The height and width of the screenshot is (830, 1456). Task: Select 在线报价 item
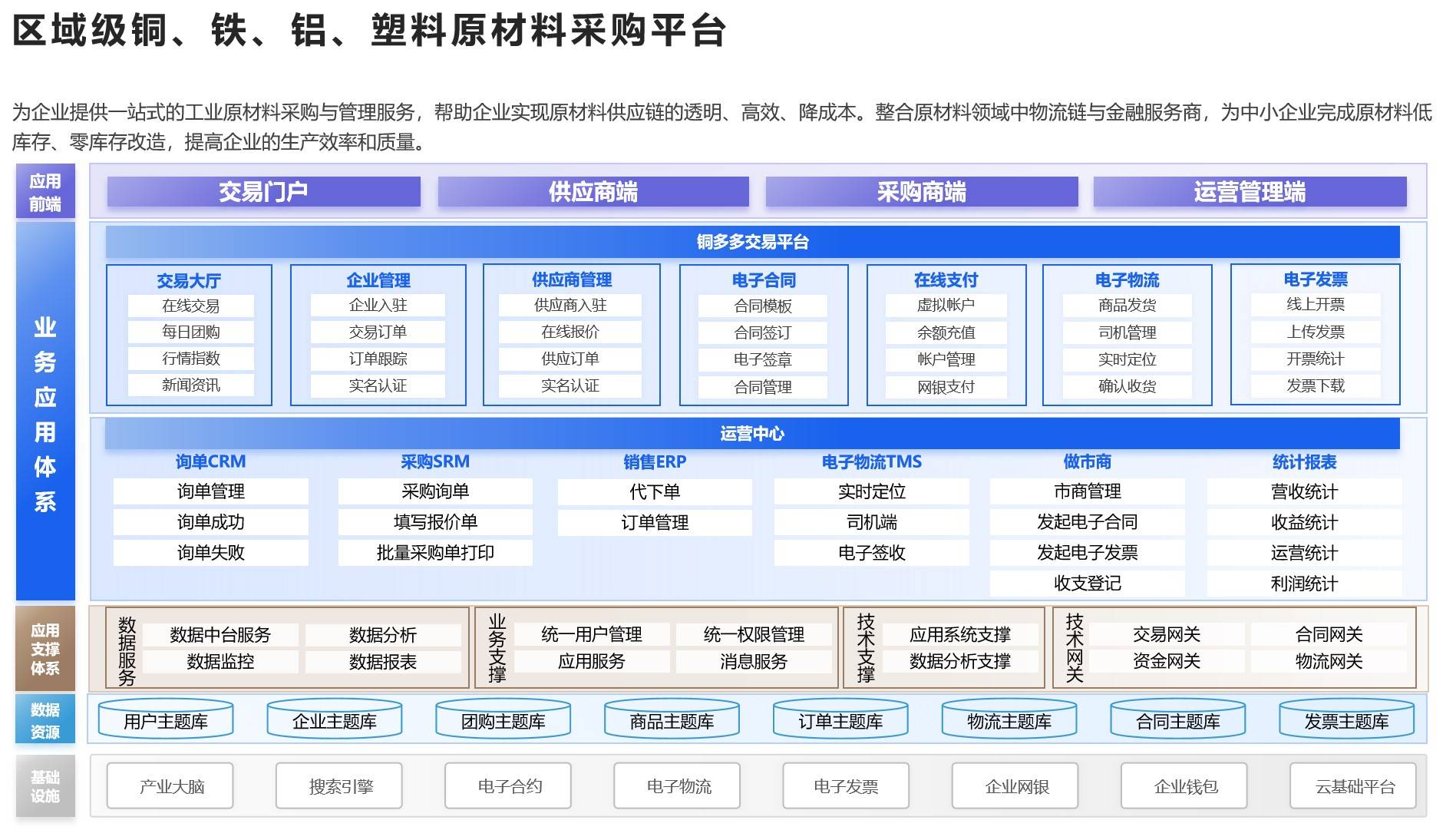570,332
